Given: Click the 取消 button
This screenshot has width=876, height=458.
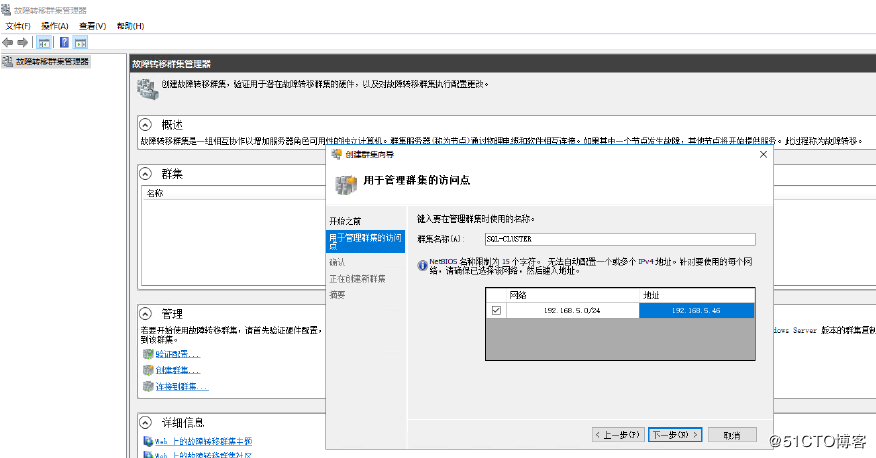Looking at the screenshot, I should [x=732, y=435].
